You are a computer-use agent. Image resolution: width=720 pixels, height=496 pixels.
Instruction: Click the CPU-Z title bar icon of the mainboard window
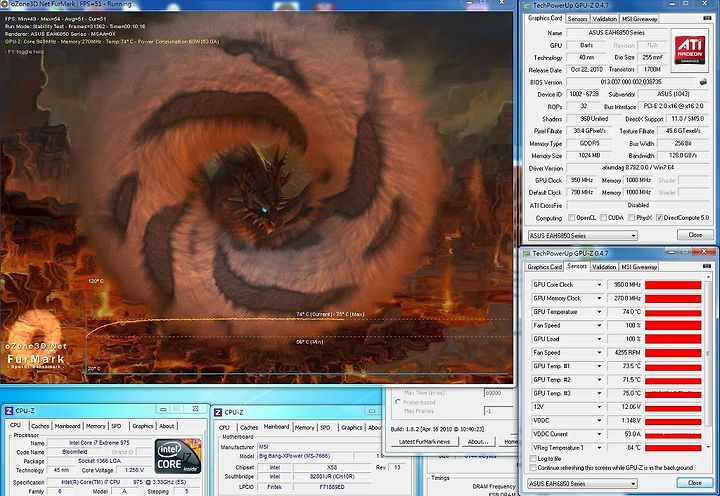tap(218, 412)
